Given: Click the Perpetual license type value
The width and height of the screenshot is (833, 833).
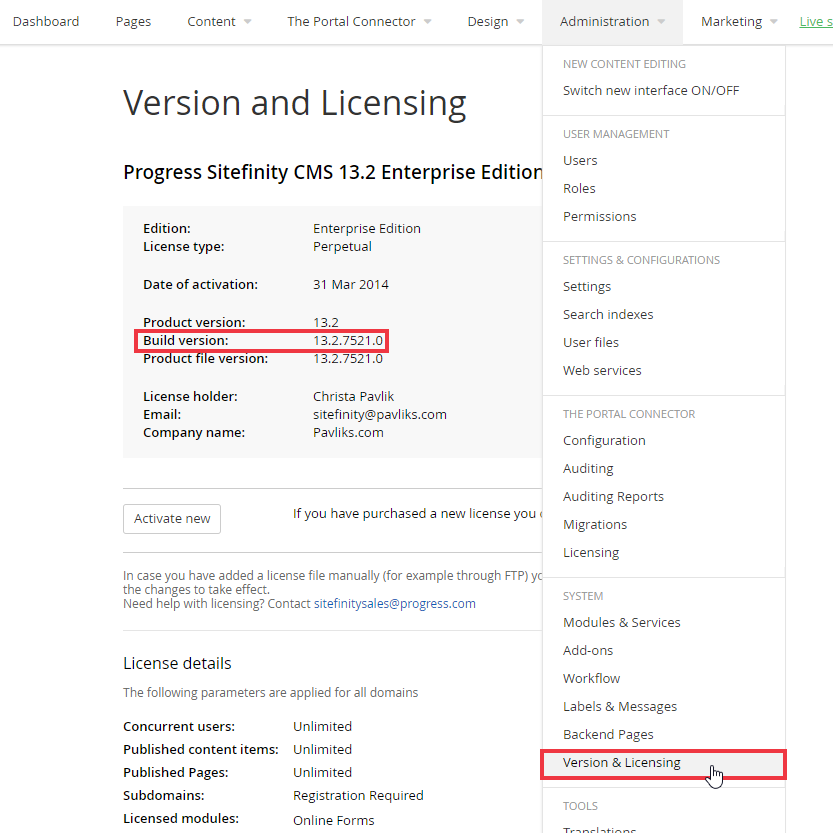Looking at the screenshot, I should [x=342, y=247].
